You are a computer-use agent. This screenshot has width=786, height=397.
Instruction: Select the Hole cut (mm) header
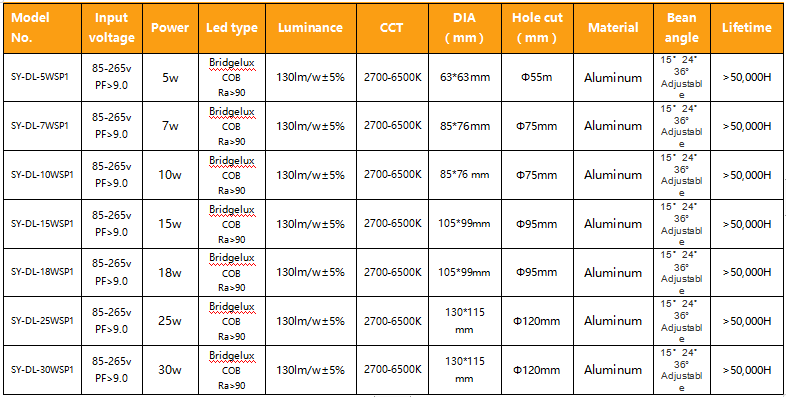537,28
